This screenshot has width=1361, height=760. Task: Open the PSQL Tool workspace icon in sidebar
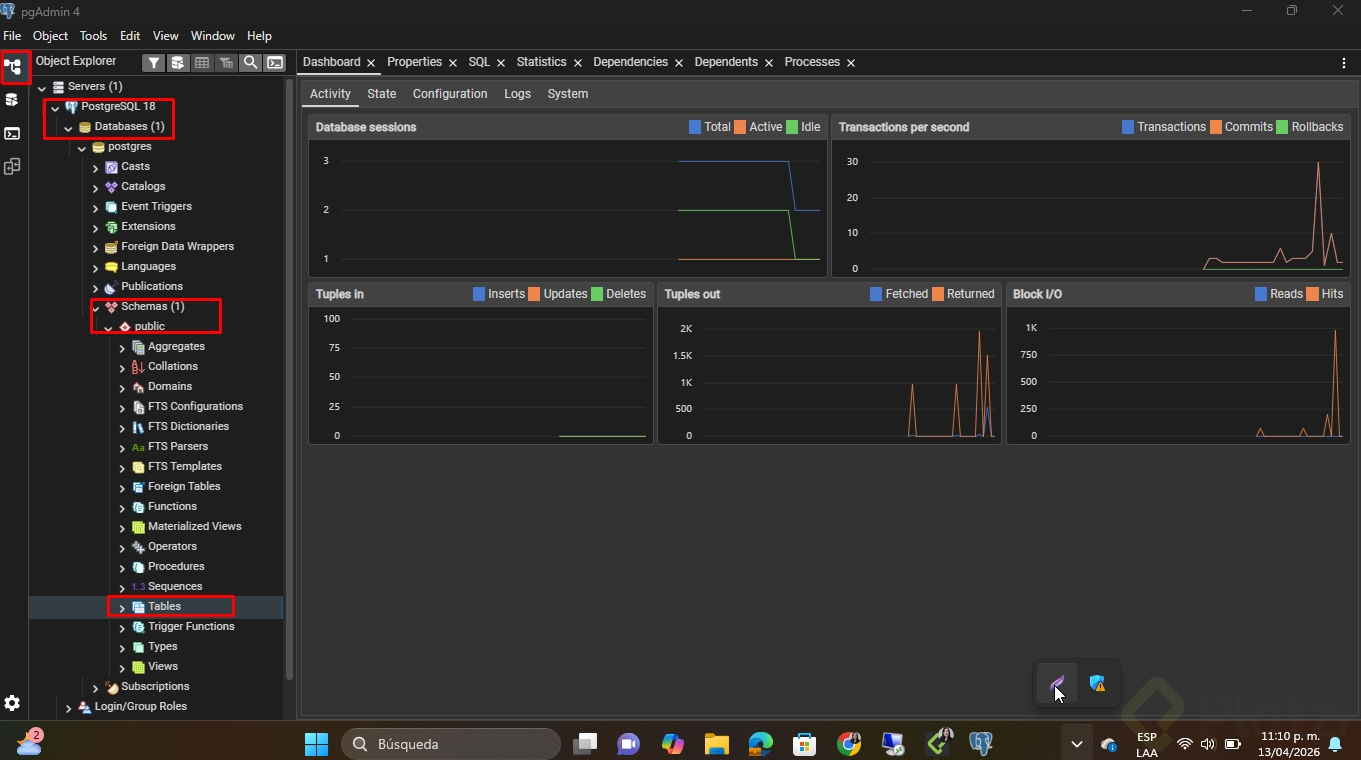pyautogui.click(x=12, y=133)
